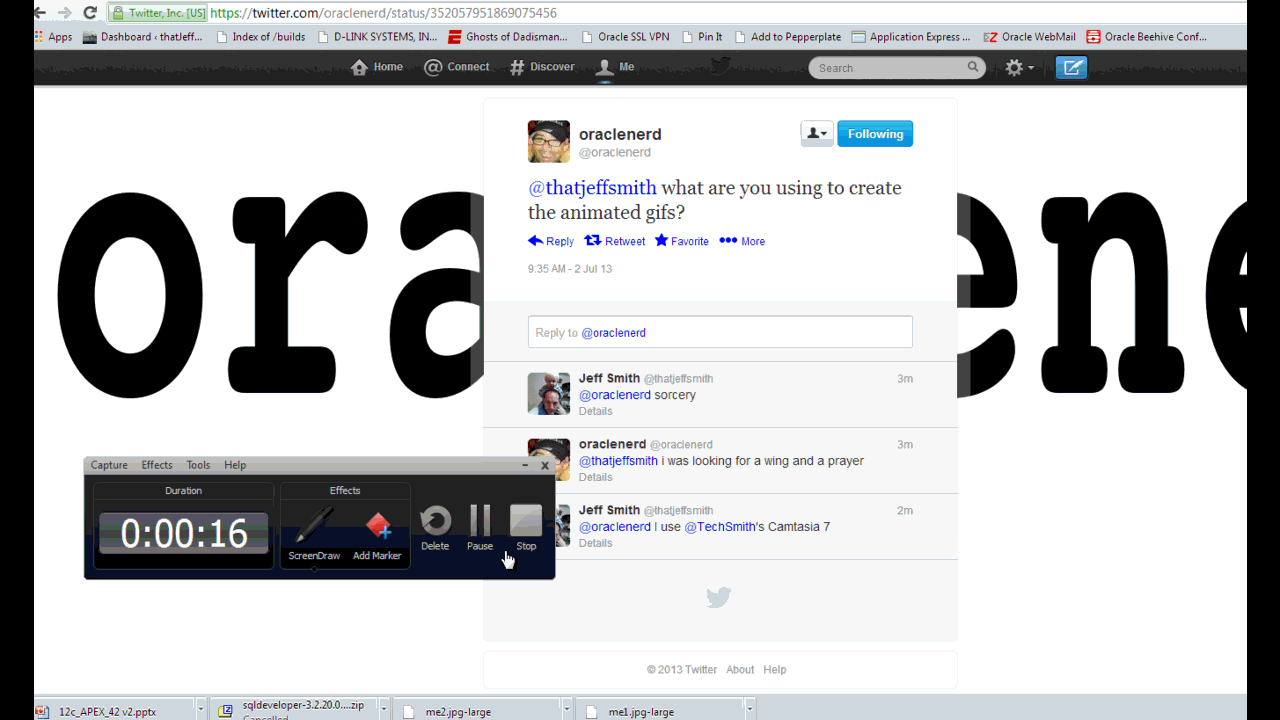Viewport: 1280px width, 720px height.
Task: Open options arrow for me2.jpg-large download
Action: click(567, 709)
